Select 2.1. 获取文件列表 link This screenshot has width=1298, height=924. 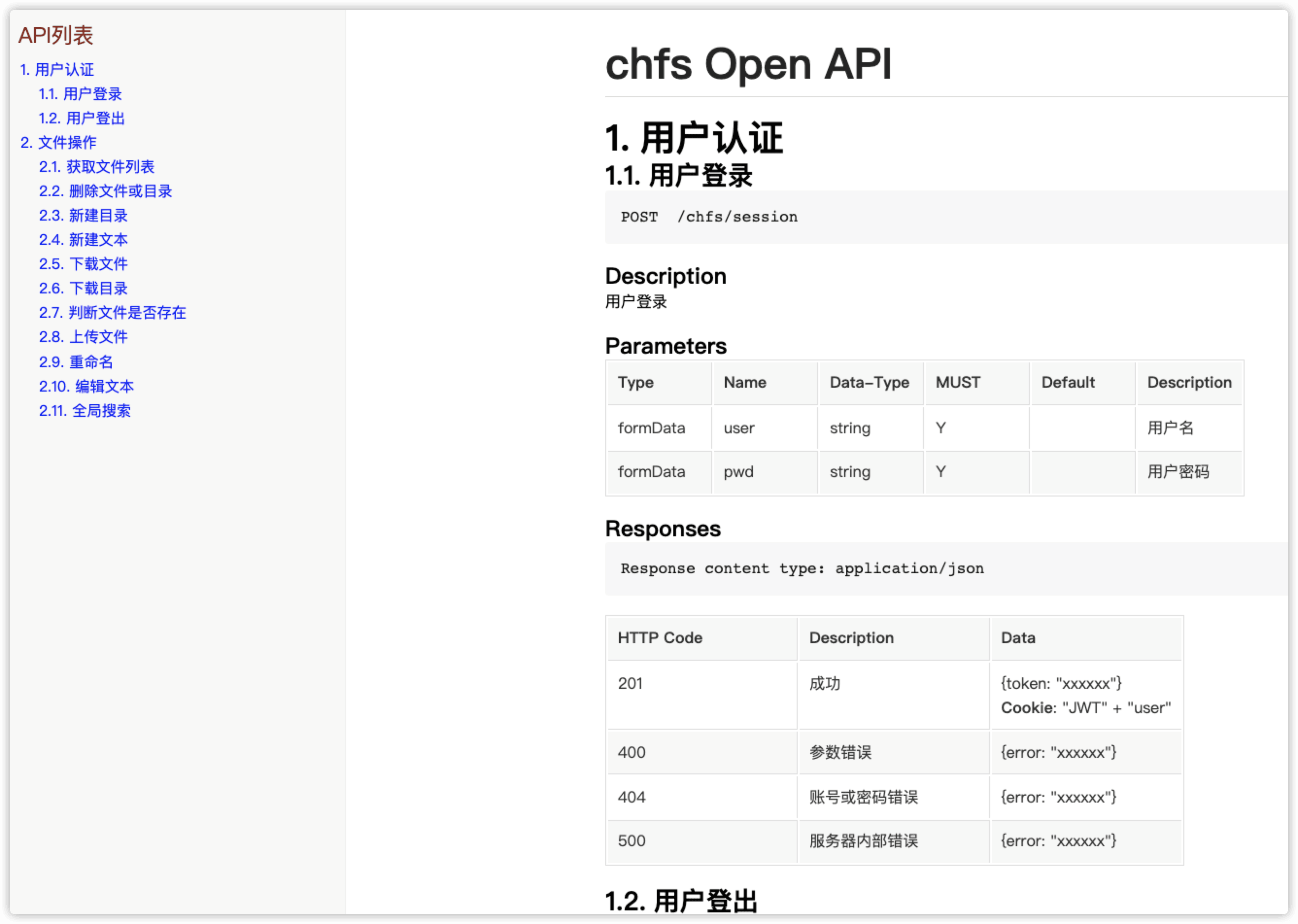pos(97,167)
